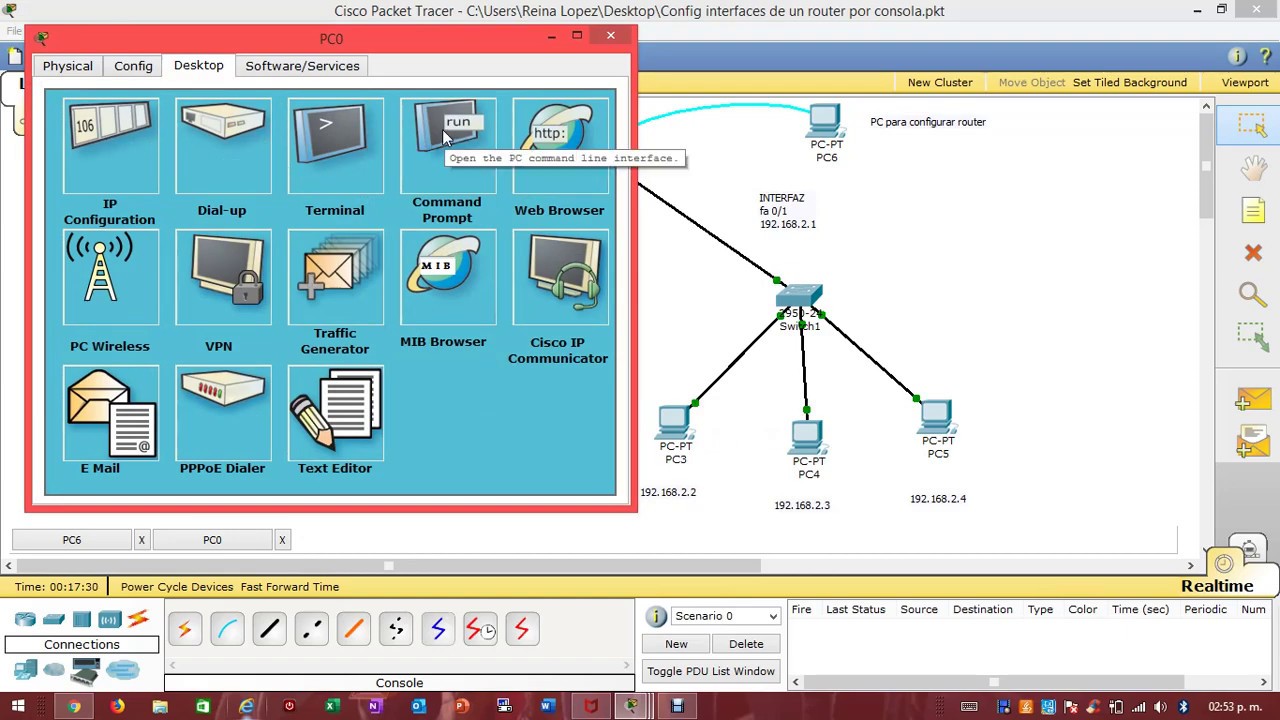The image size is (1280, 720).
Task: Select the orange Fiber cable
Action: click(x=353, y=629)
